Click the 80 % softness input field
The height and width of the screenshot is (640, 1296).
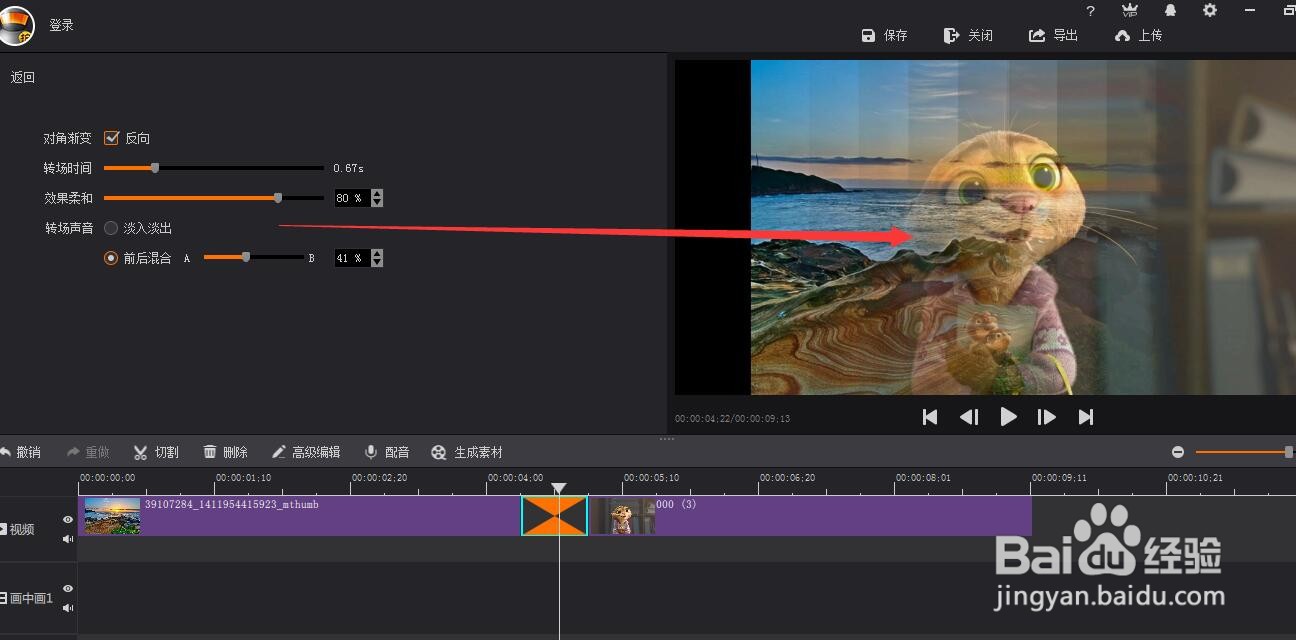352,198
